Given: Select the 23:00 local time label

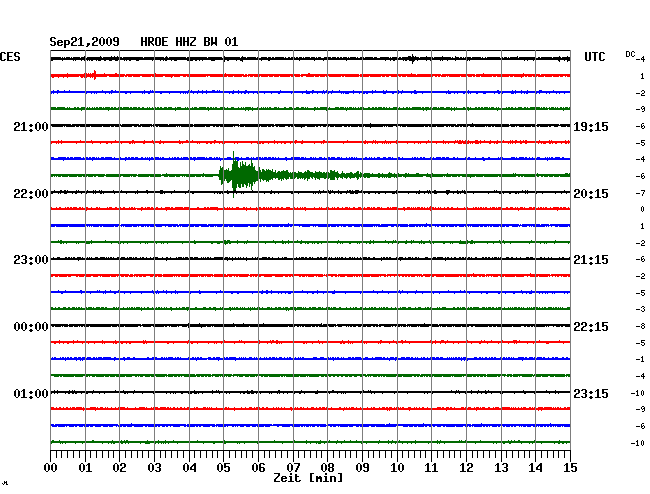Looking at the screenshot, I should click(31, 259).
